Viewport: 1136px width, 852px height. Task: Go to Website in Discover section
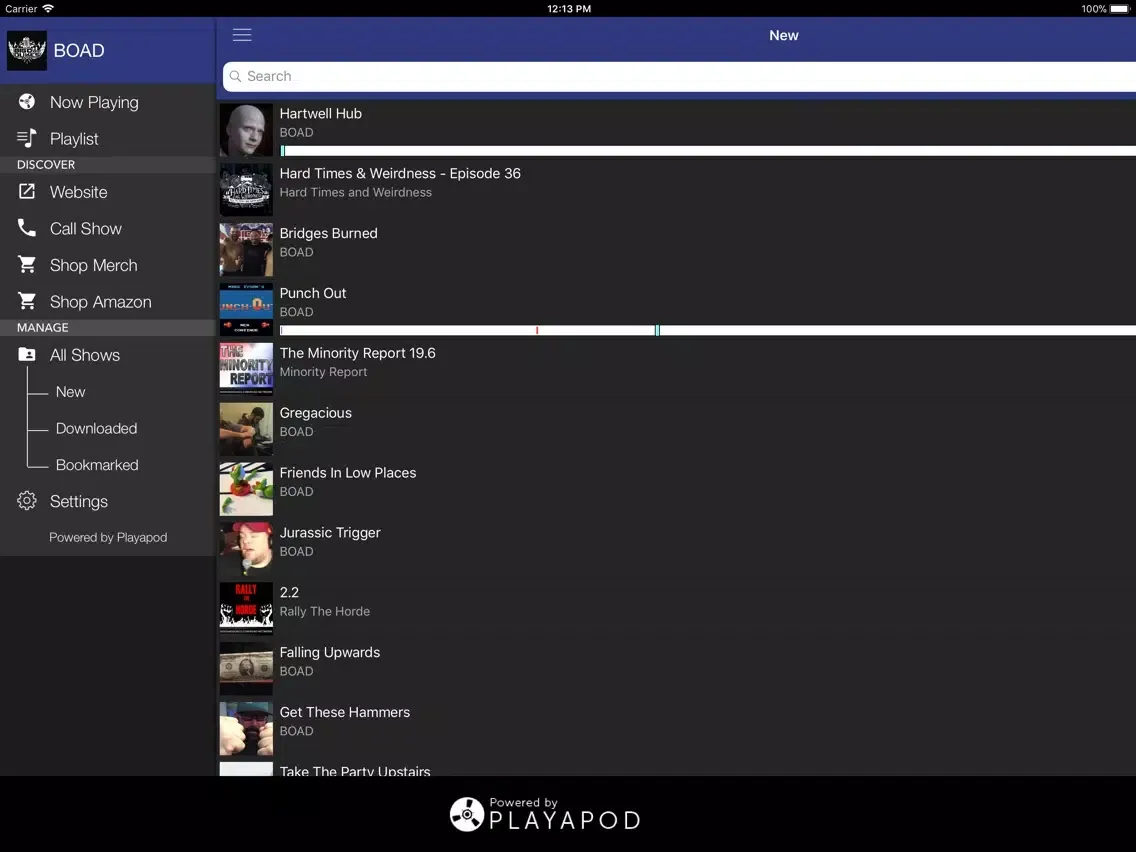coord(108,192)
